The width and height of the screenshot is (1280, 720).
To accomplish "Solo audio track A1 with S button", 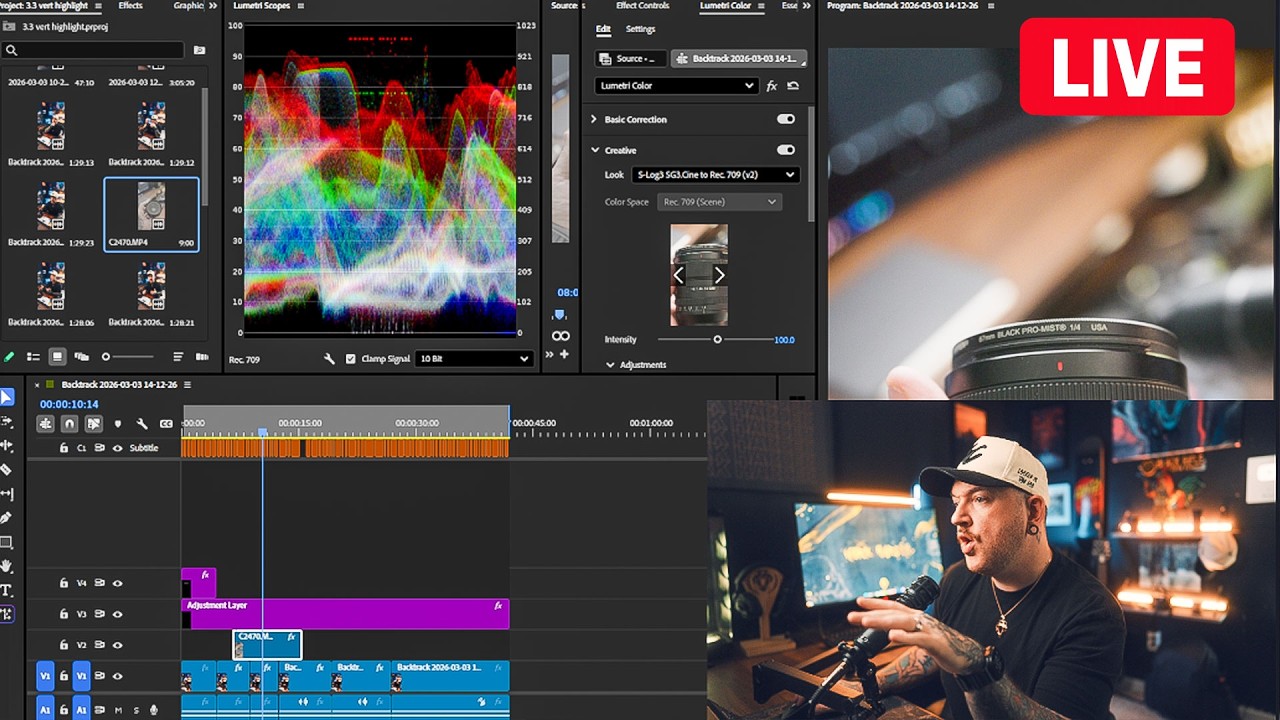I will pos(136,710).
